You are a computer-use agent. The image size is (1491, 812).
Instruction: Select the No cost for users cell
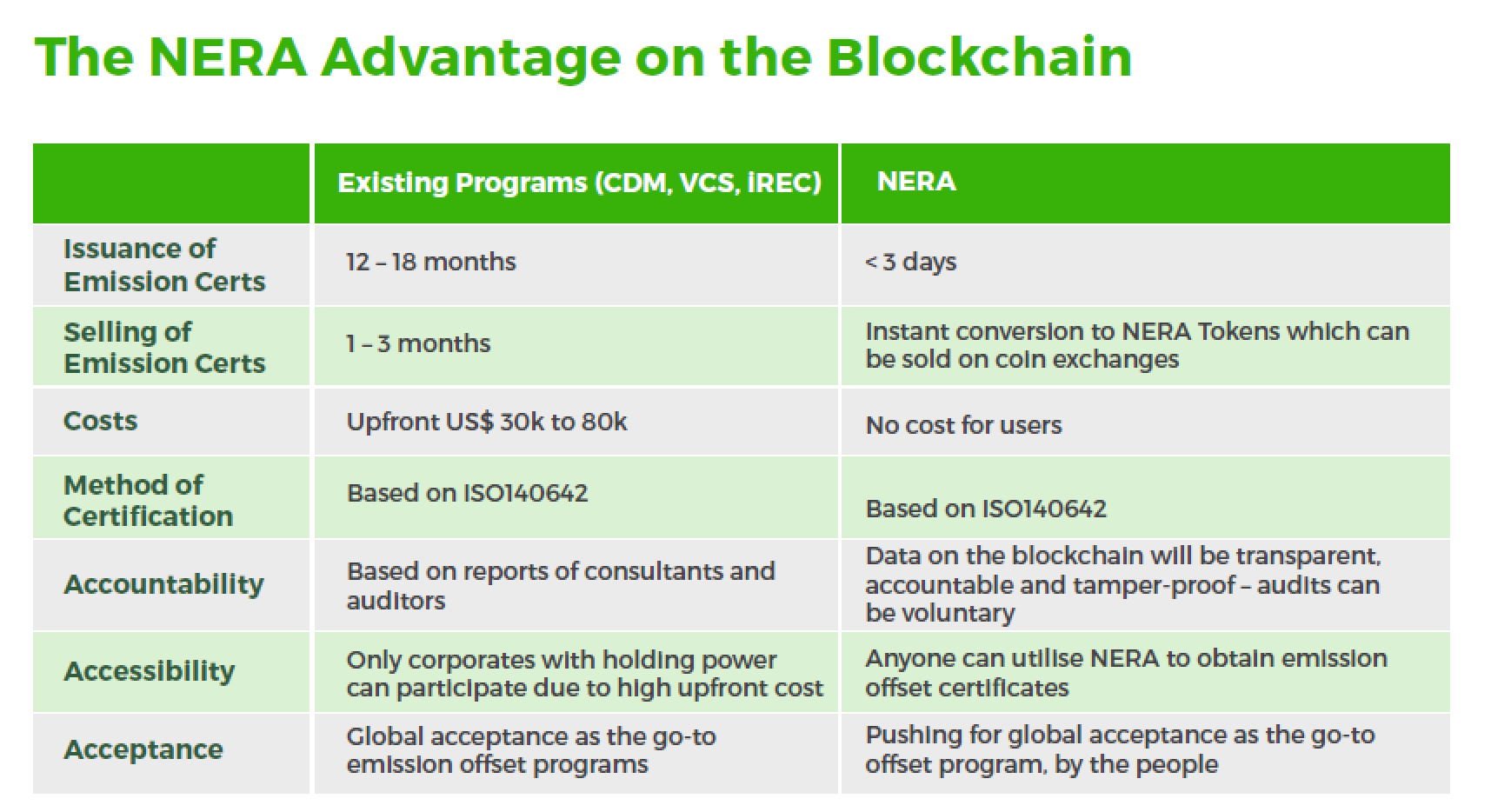[x=963, y=425]
